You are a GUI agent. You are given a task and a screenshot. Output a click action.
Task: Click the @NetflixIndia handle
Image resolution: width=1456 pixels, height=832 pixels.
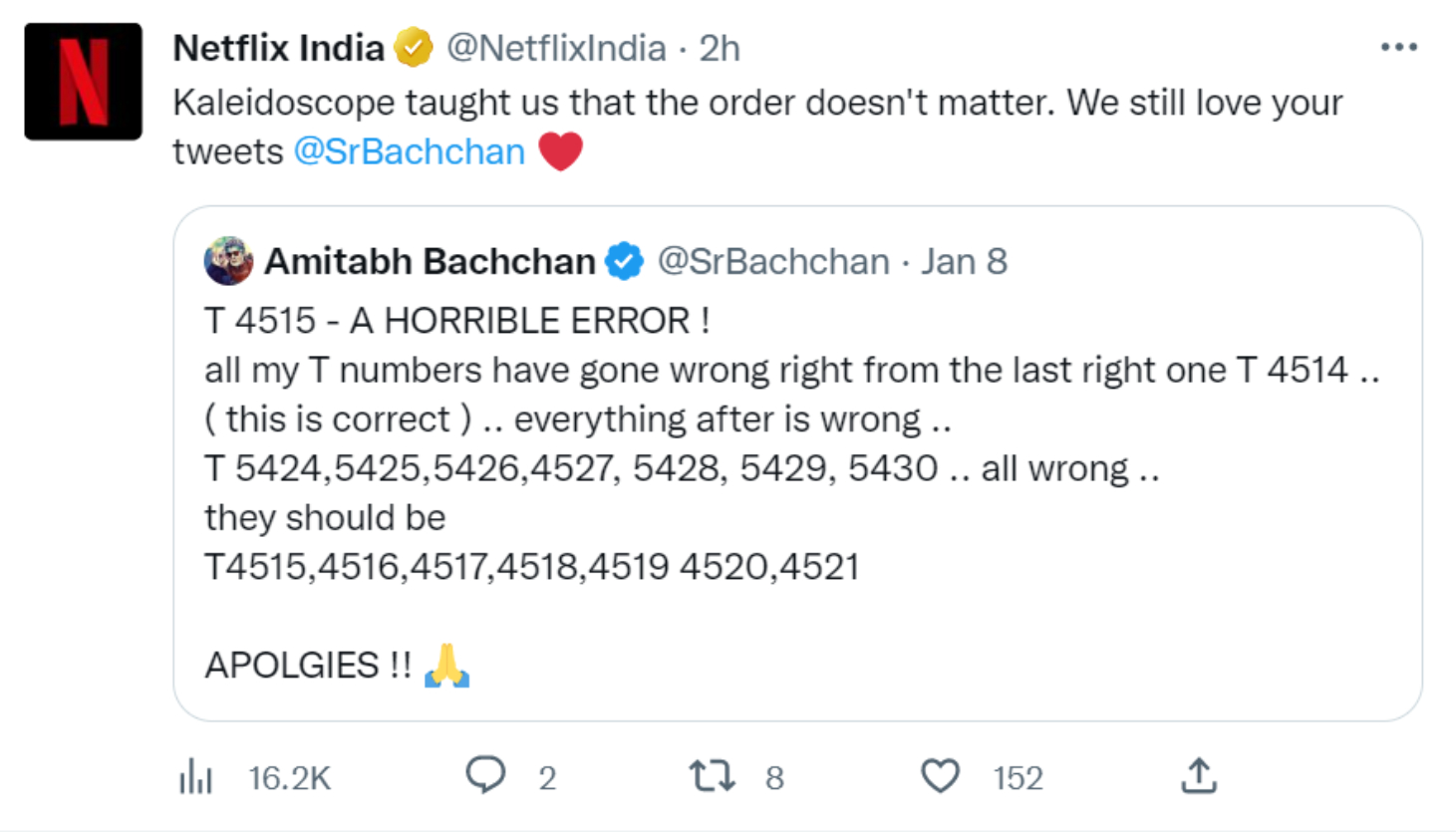[555, 48]
